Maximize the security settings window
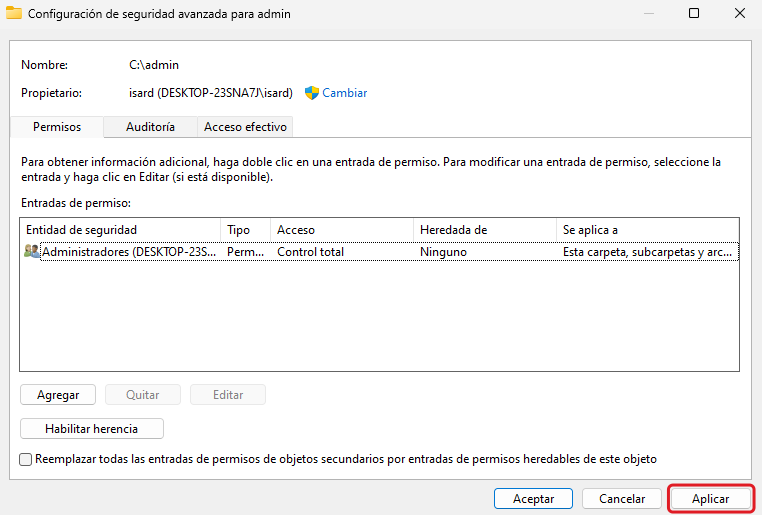This screenshot has width=762, height=515. (694, 14)
